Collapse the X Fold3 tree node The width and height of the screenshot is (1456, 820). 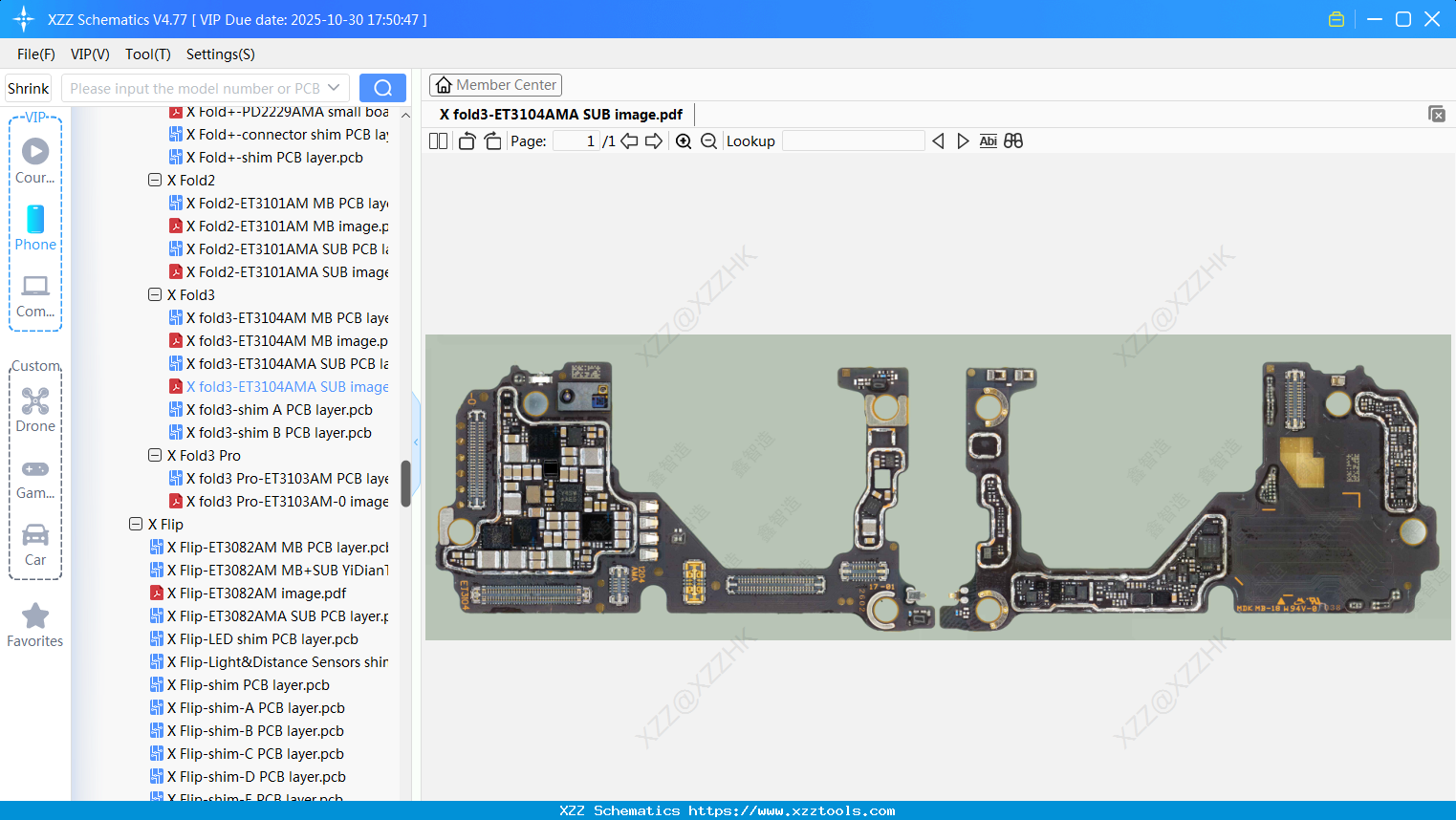point(155,295)
